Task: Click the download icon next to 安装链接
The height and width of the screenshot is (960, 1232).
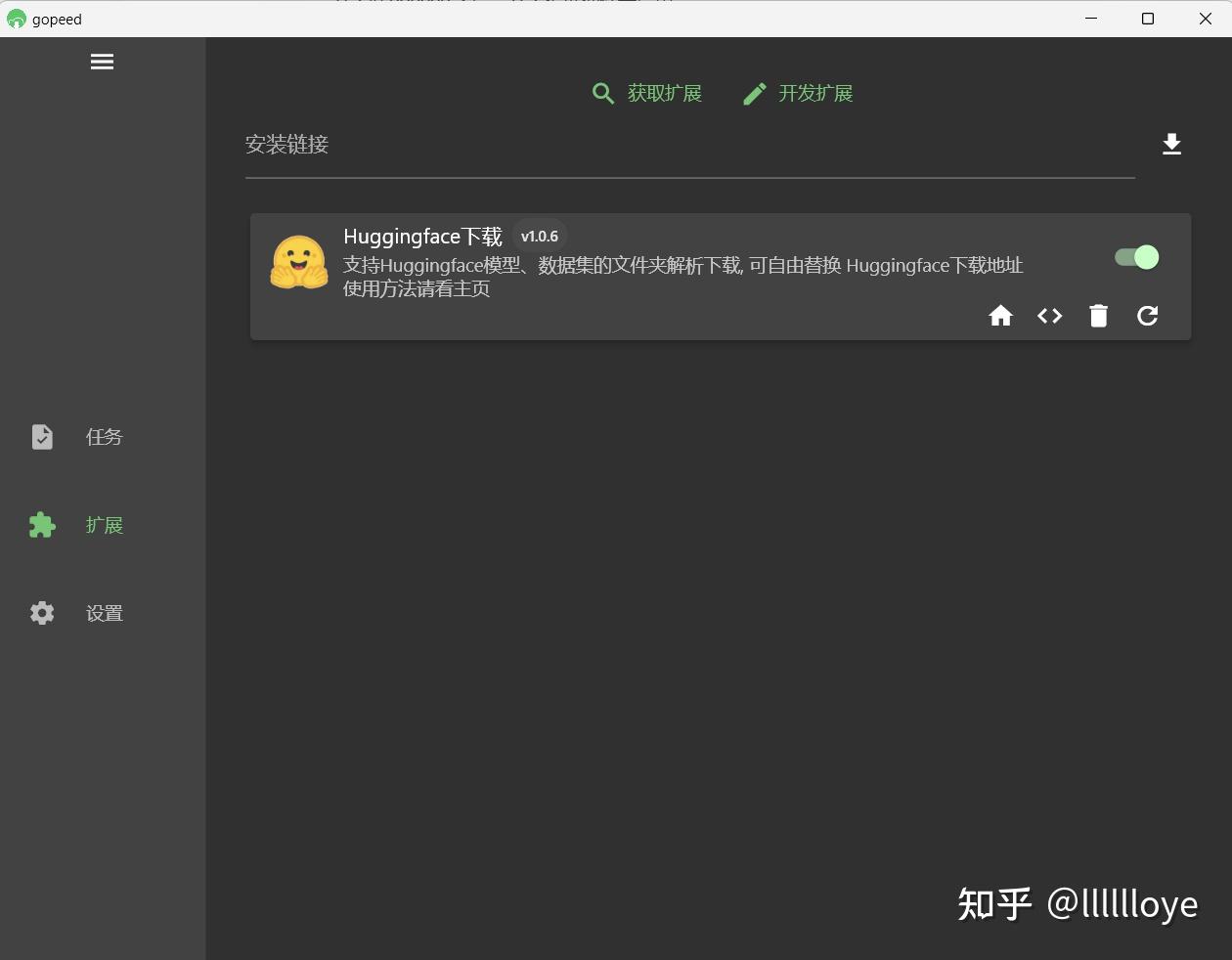Action: (x=1171, y=144)
